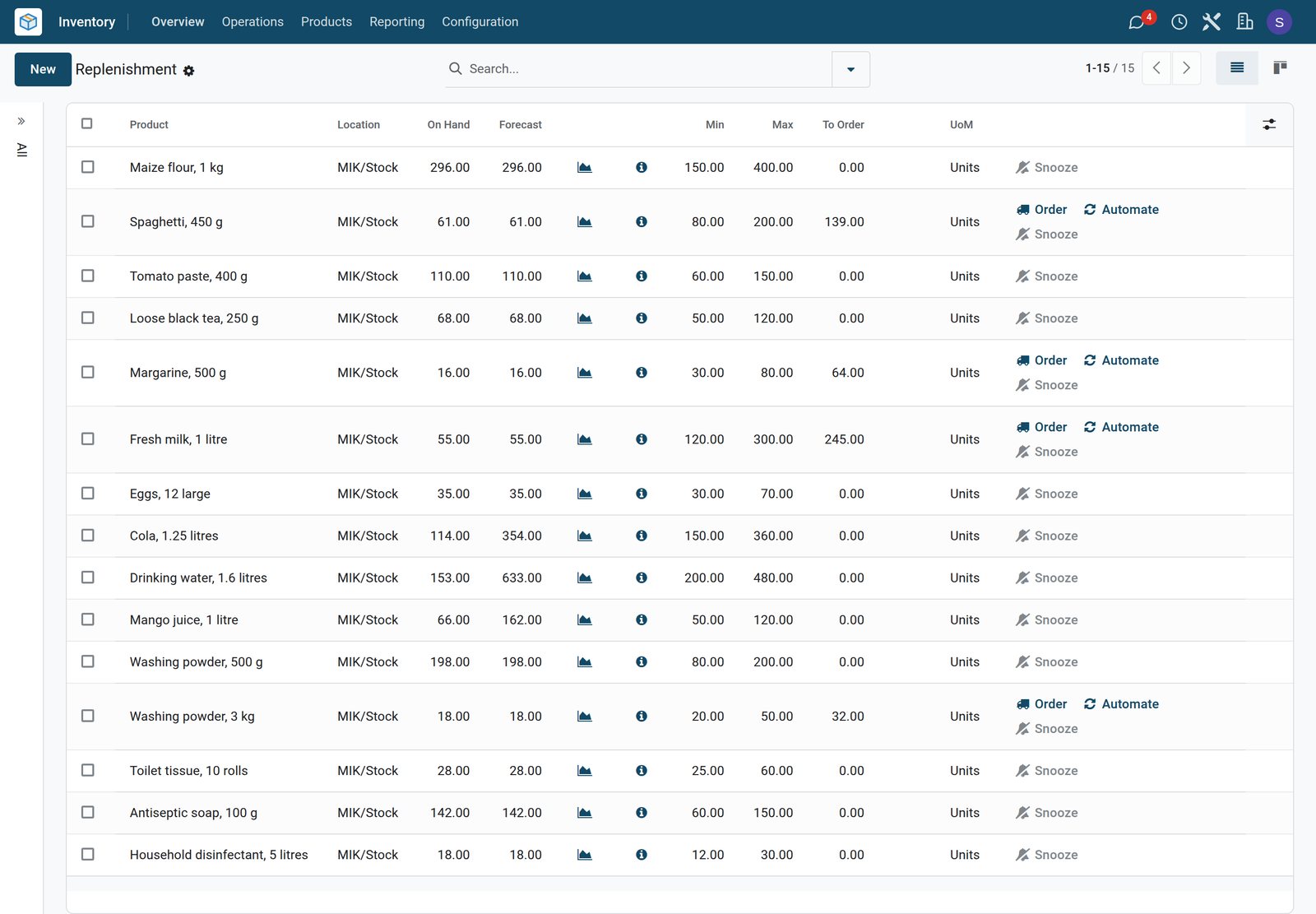Screen dimensions: 1316x914
Task: Check the Eggs, 12 large row
Action: pos(88,494)
